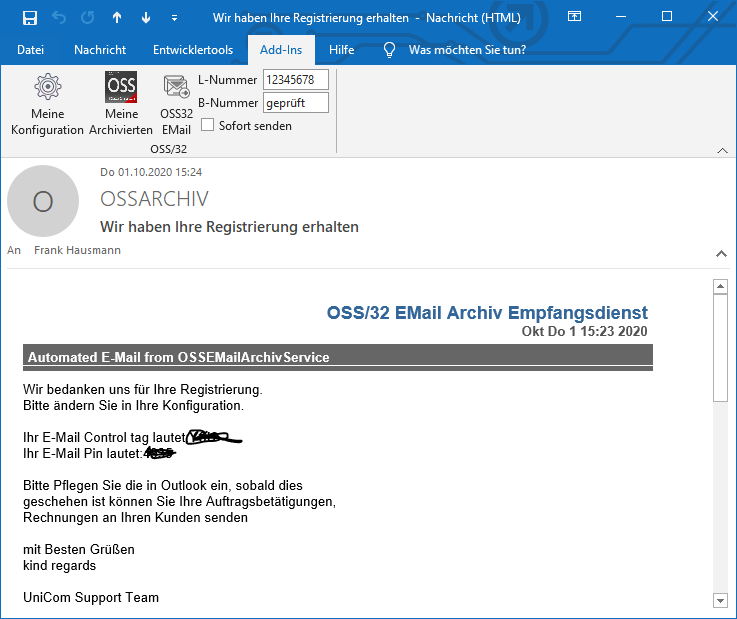The height and width of the screenshot is (619, 737).
Task: Collapse the message header chevron
Action: tap(721, 254)
